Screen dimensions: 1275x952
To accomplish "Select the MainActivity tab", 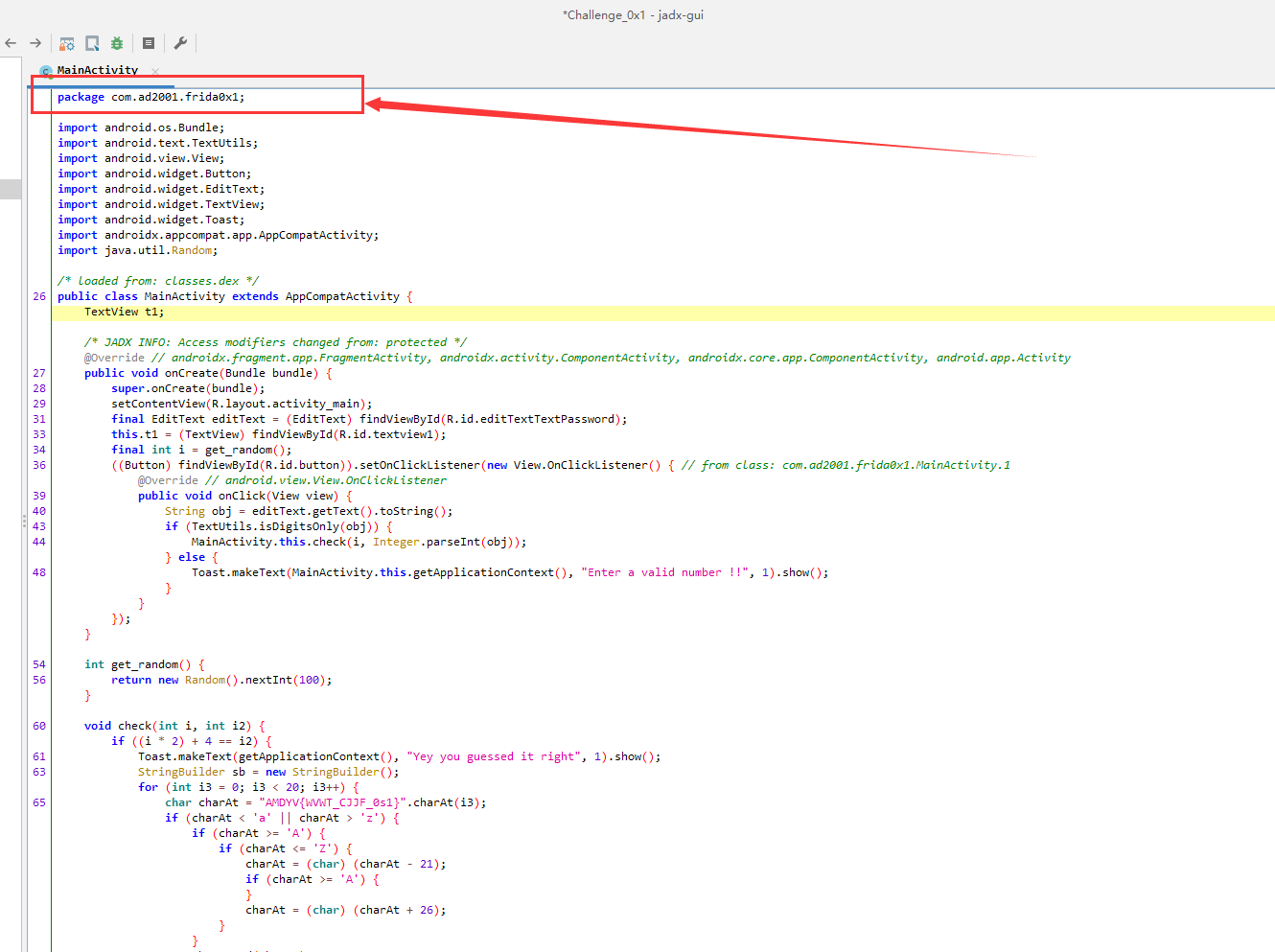I will [97, 70].
